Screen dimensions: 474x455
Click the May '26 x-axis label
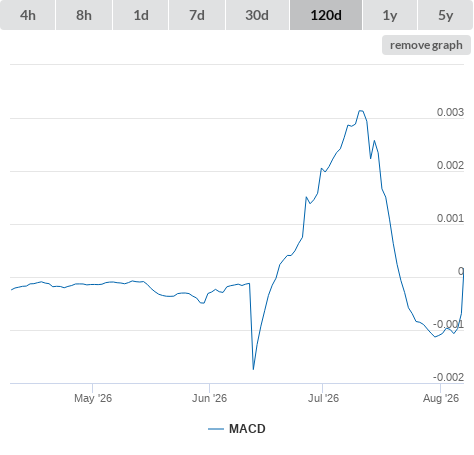[x=93, y=398]
